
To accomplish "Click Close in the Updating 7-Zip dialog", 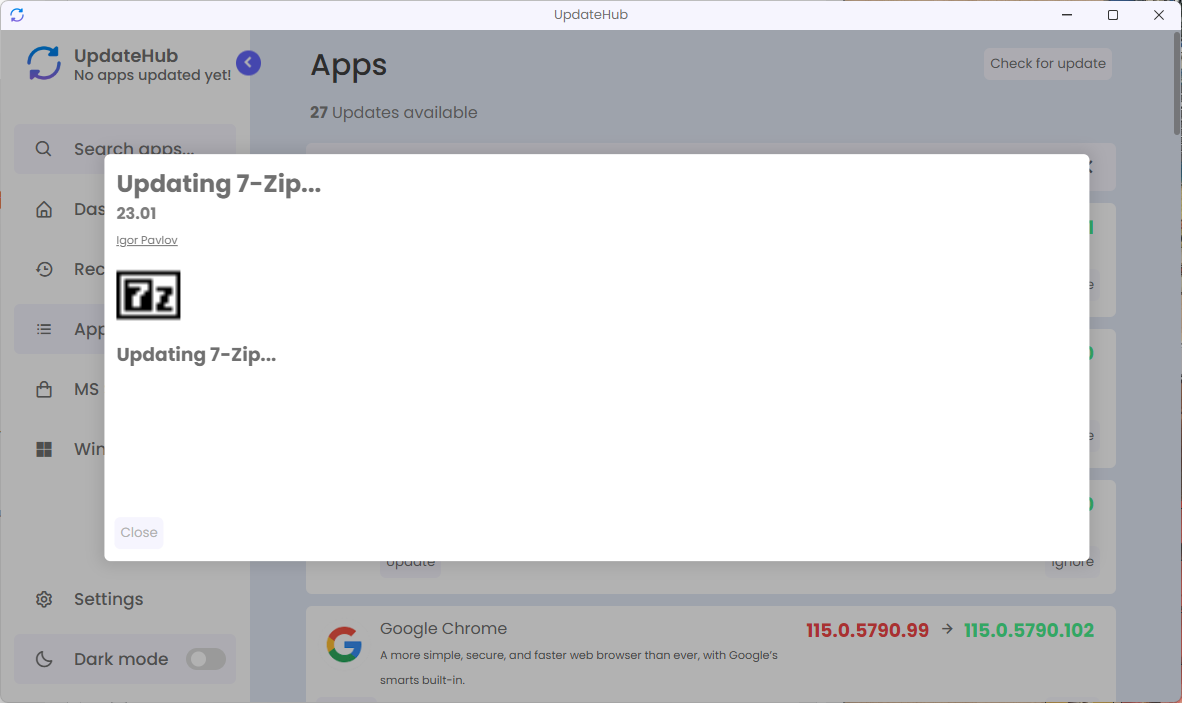I will coord(139,533).
